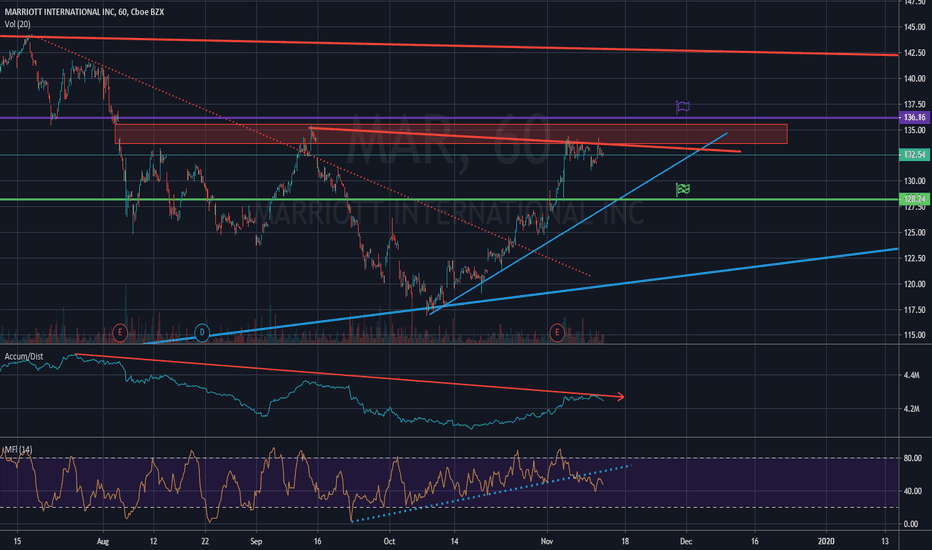Click the 120.00 price axis value
Viewport: 932px width, 550px height.
(x=915, y=284)
